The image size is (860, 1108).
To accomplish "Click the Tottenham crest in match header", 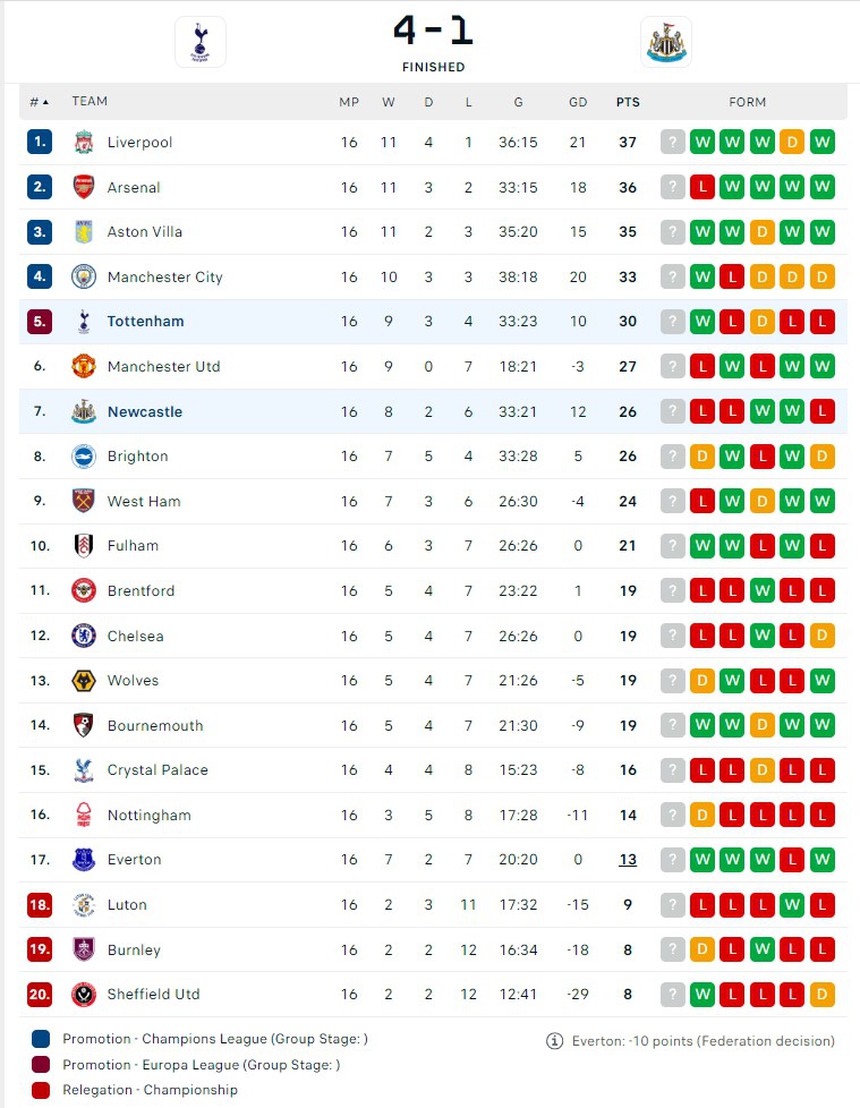I will (200, 42).
